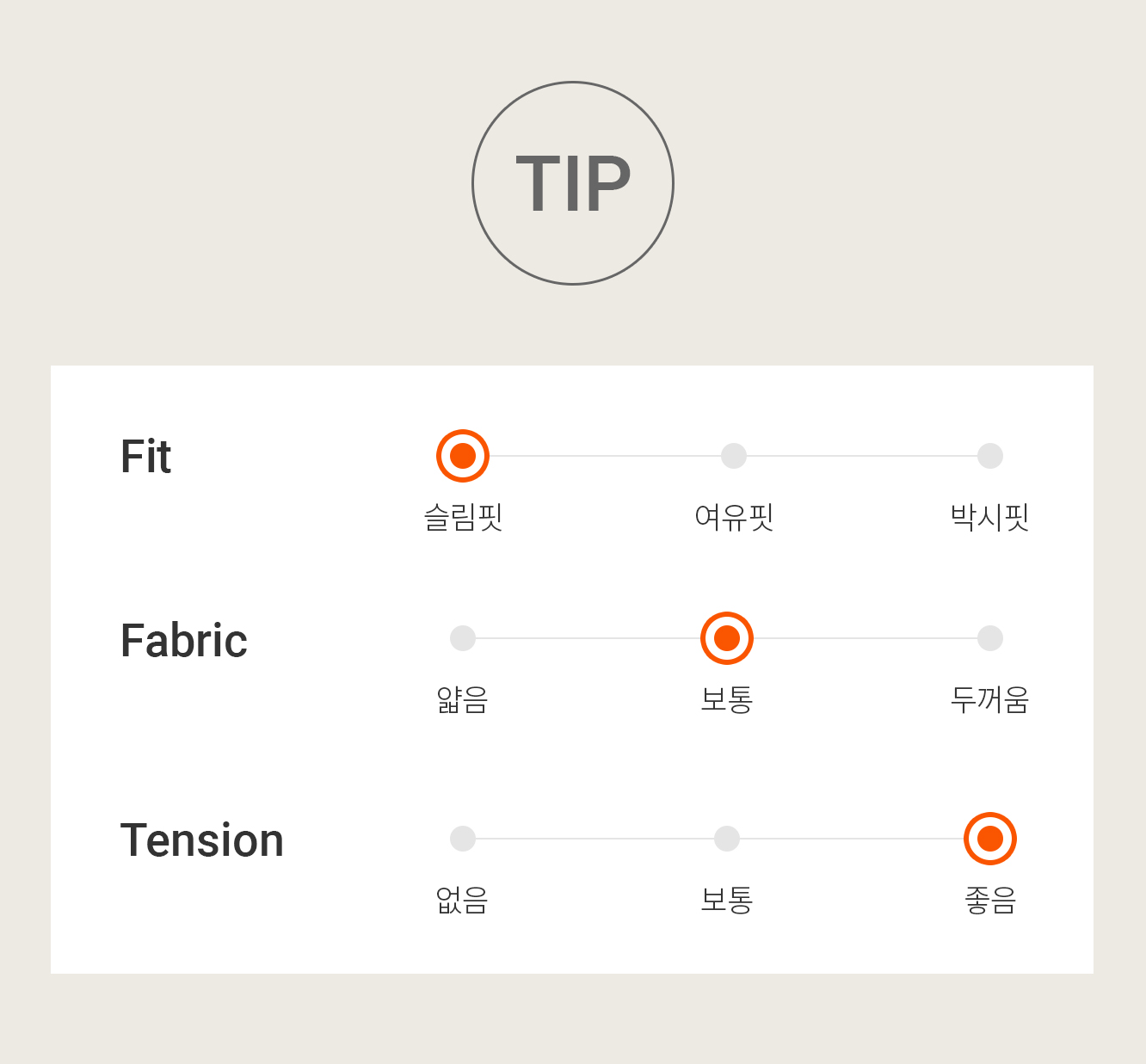Pick the 박시핏 fit option dot
Image resolution: width=1146 pixels, height=1064 pixels.
[x=990, y=456]
